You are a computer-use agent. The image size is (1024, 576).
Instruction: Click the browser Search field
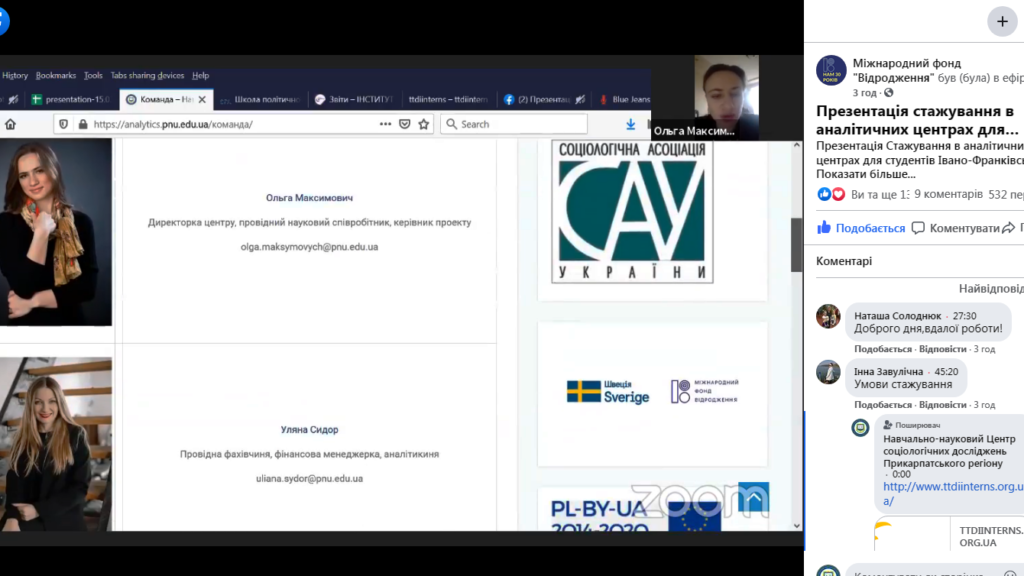click(514, 124)
